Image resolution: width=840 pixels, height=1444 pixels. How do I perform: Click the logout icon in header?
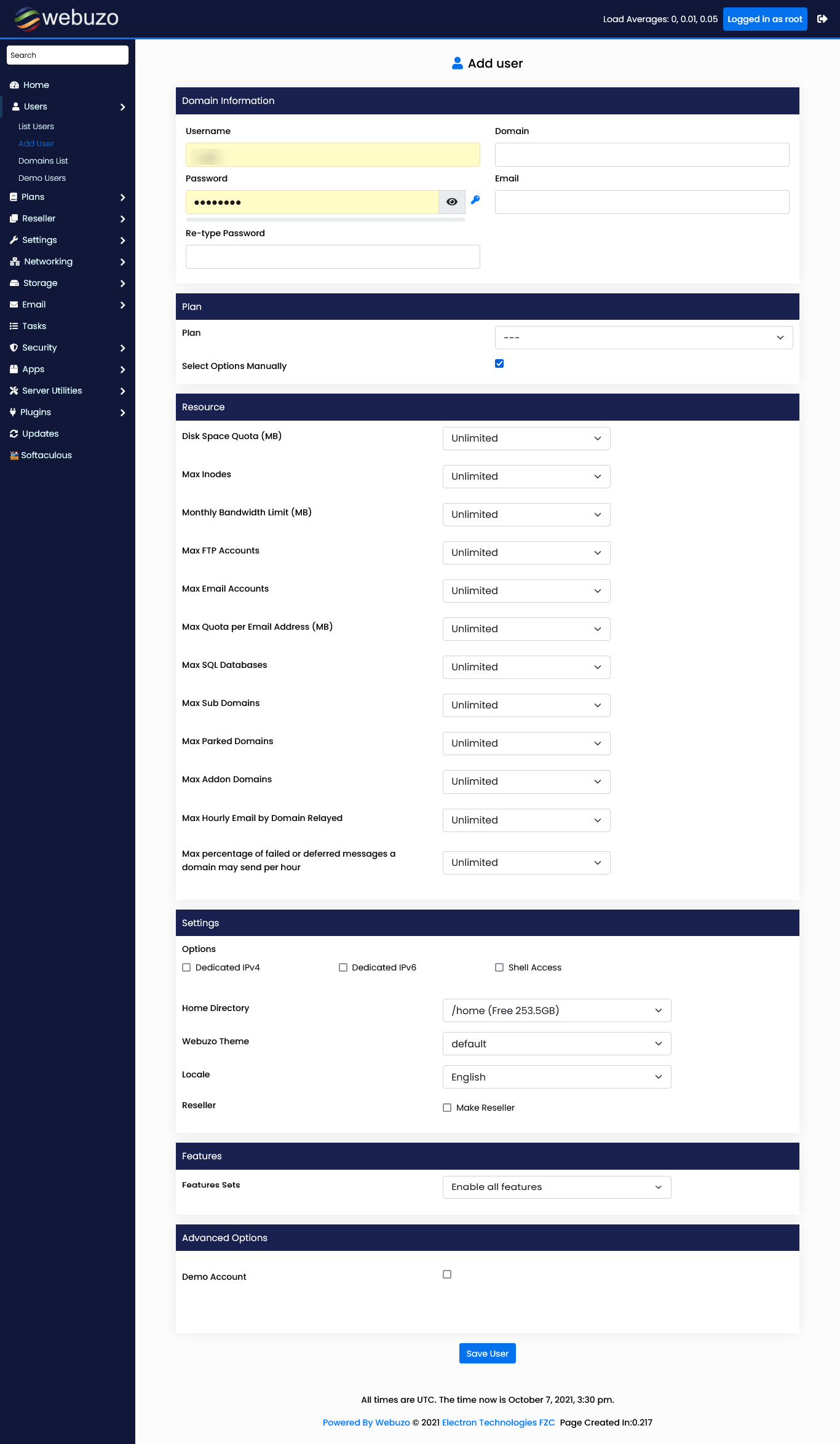[x=822, y=19]
